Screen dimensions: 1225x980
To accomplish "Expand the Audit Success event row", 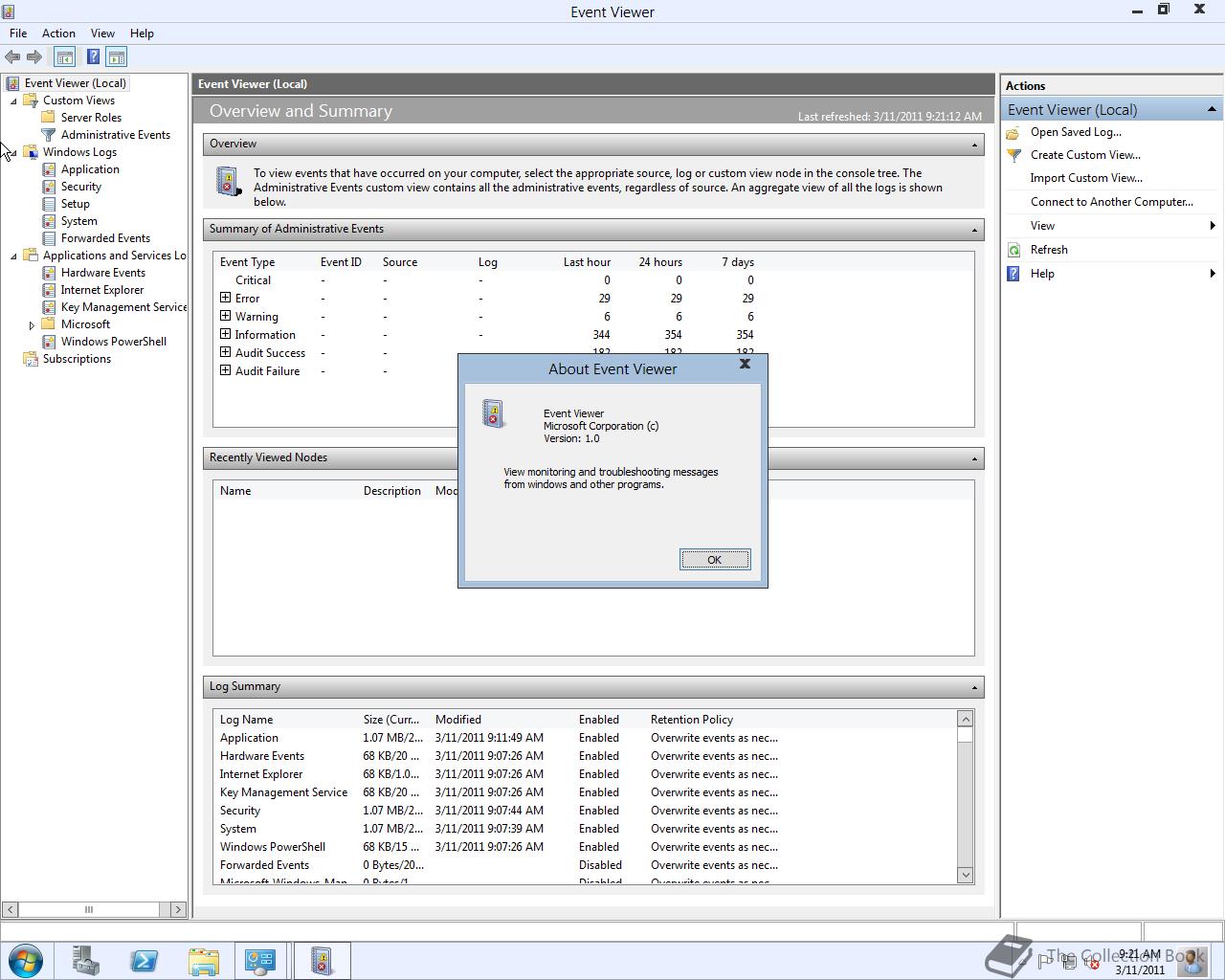I will 225,352.
